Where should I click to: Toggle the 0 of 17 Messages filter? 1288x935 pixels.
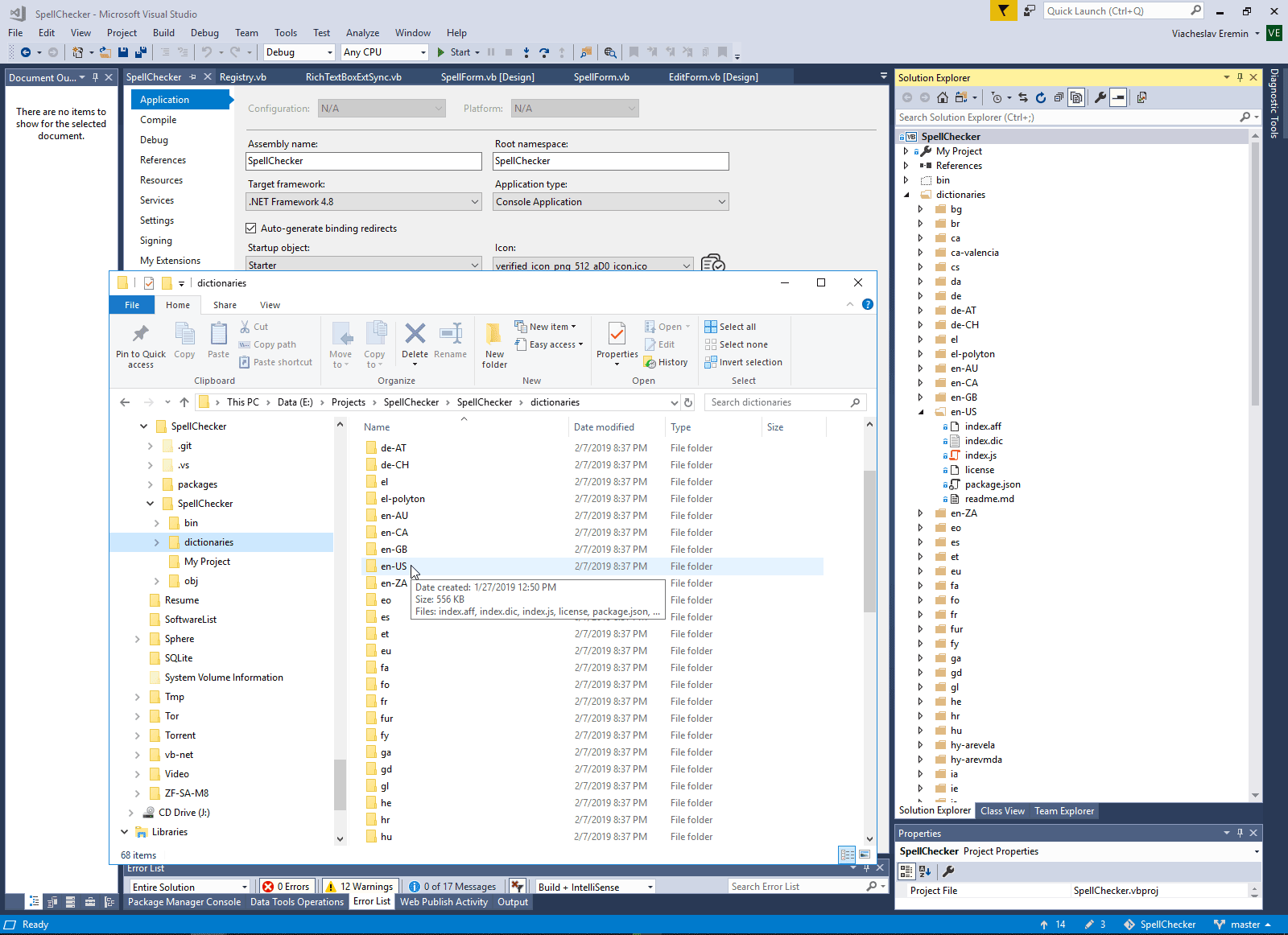(x=452, y=887)
